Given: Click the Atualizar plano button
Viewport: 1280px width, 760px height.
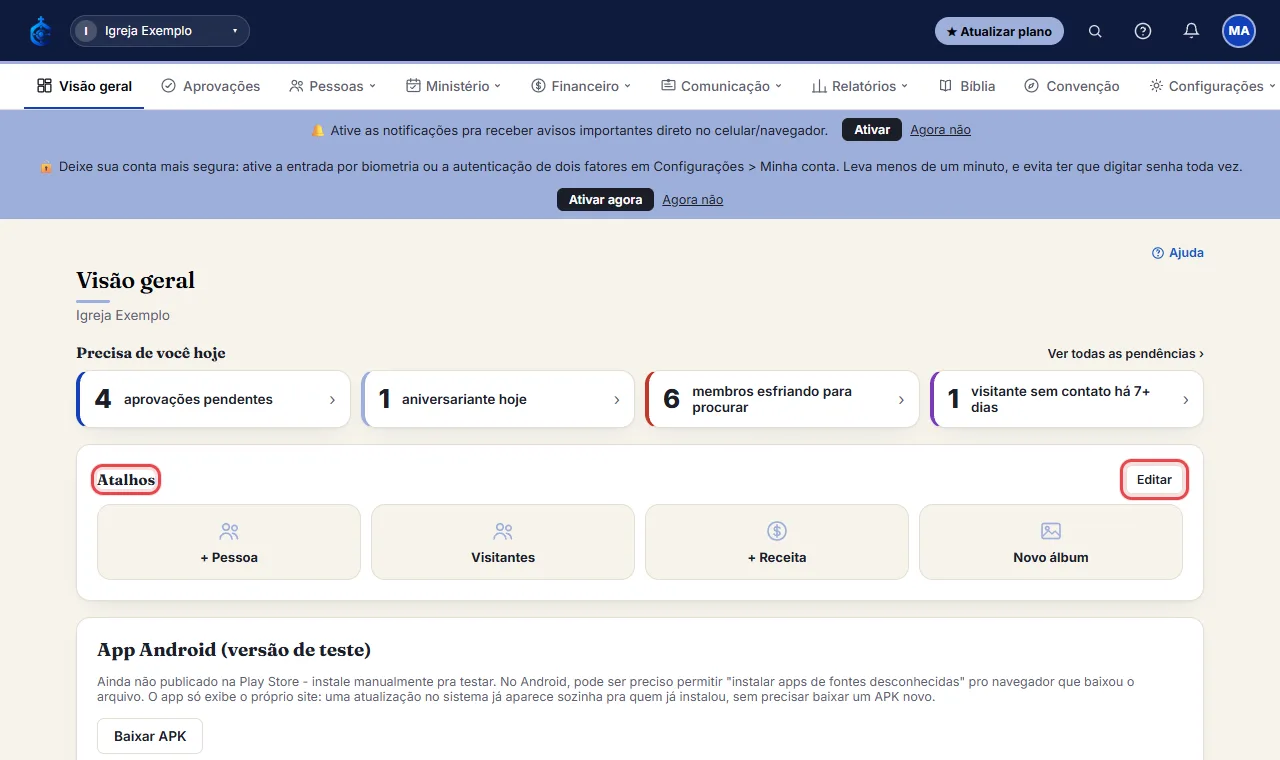Looking at the screenshot, I should click(x=999, y=31).
